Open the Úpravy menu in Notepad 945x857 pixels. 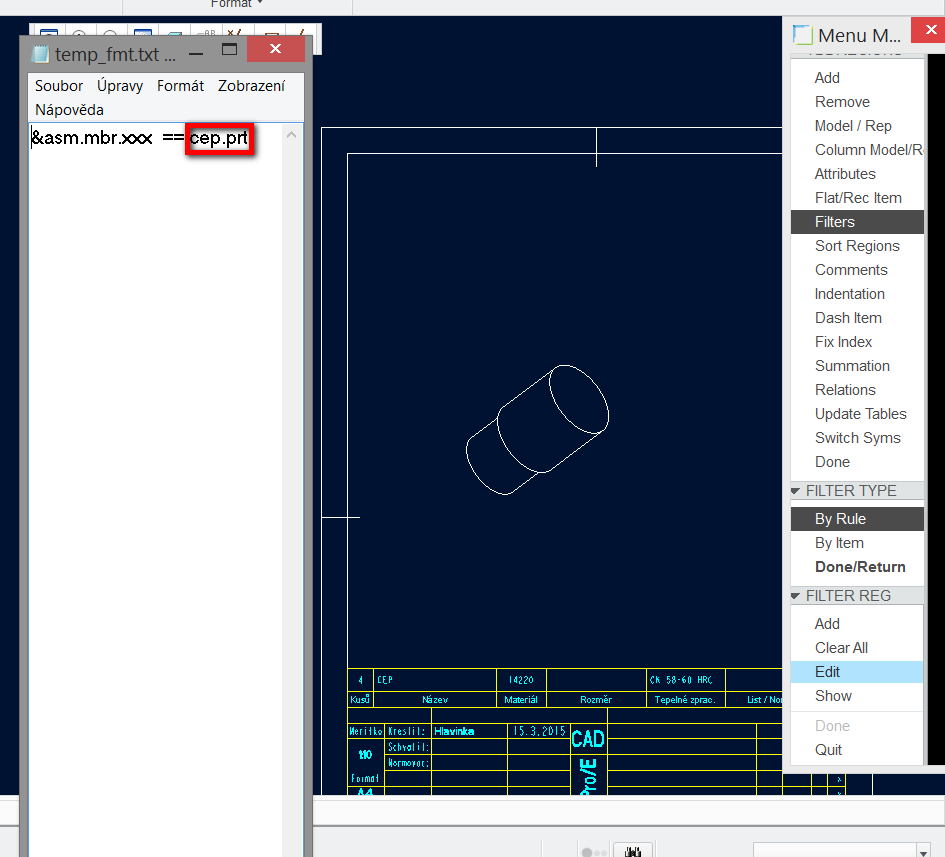120,86
